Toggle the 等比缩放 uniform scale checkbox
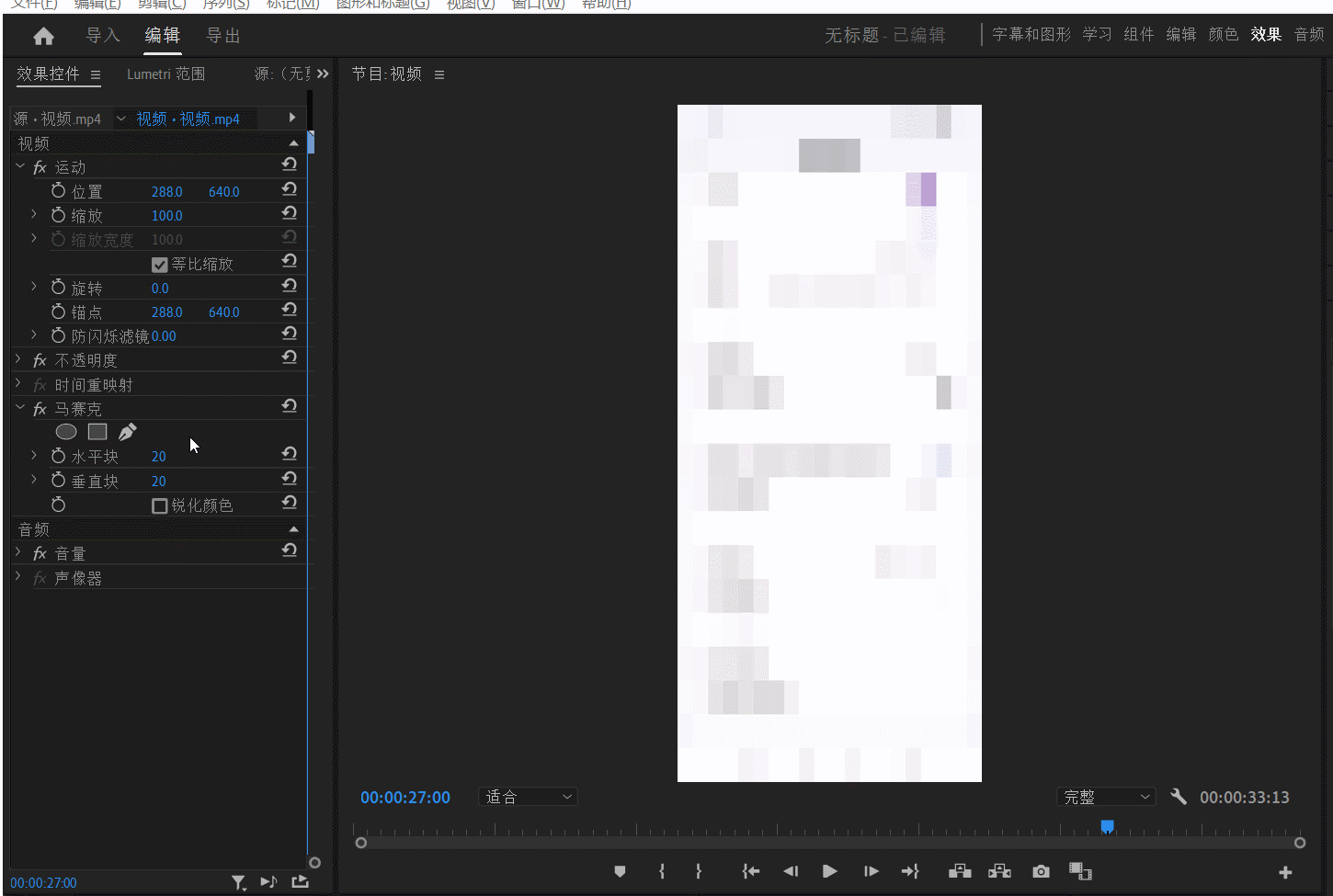Screen dimensions: 1333x896 coord(160,265)
